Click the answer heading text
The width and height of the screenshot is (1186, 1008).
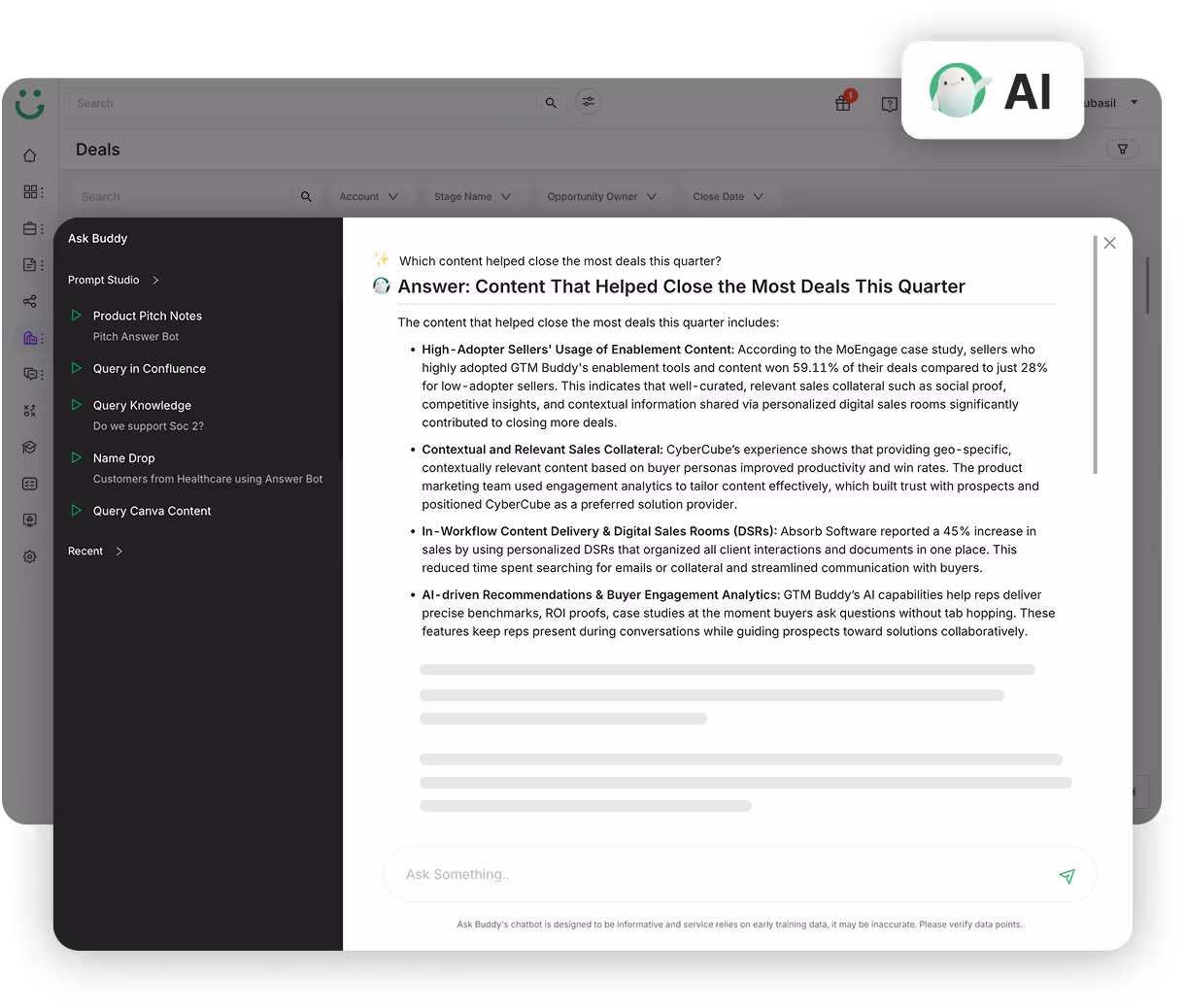pyautogui.click(x=681, y=286)
